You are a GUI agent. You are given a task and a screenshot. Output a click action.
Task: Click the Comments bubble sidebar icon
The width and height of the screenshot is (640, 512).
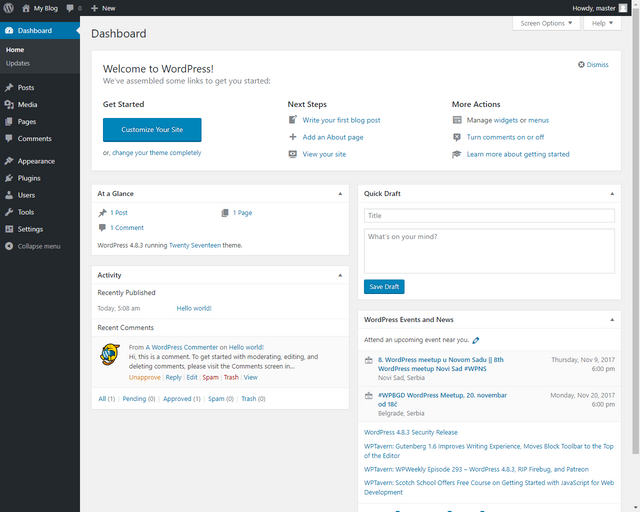(9, 138)
